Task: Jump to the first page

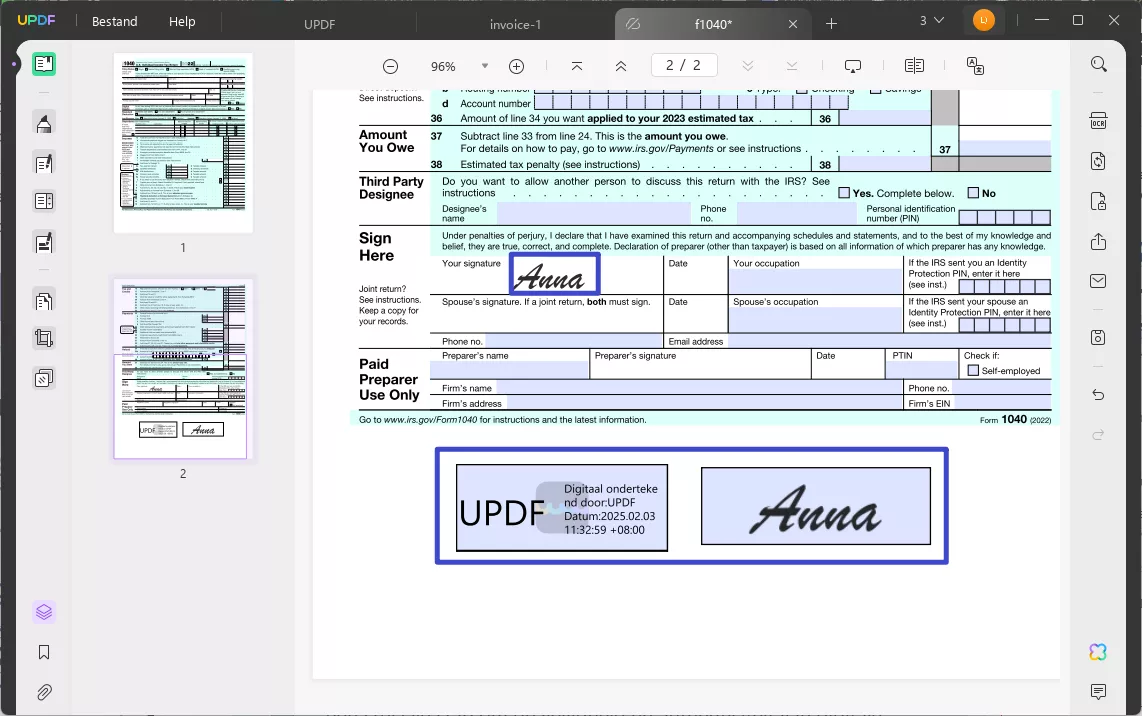Action: (577, 66)
